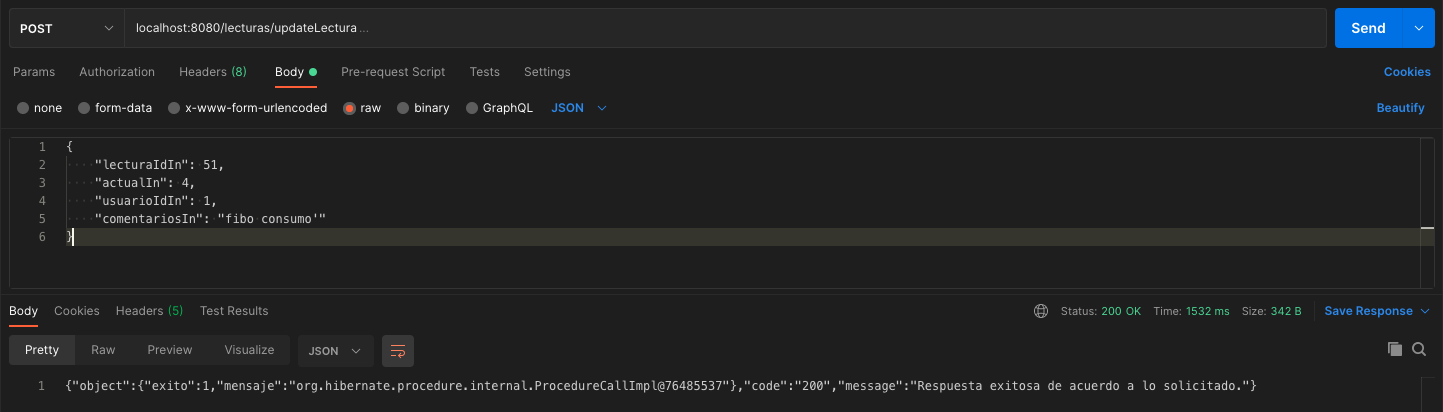Choose the GraphQL body option
The height and width of the screenshot is (412, 1443).
[472, 108]
